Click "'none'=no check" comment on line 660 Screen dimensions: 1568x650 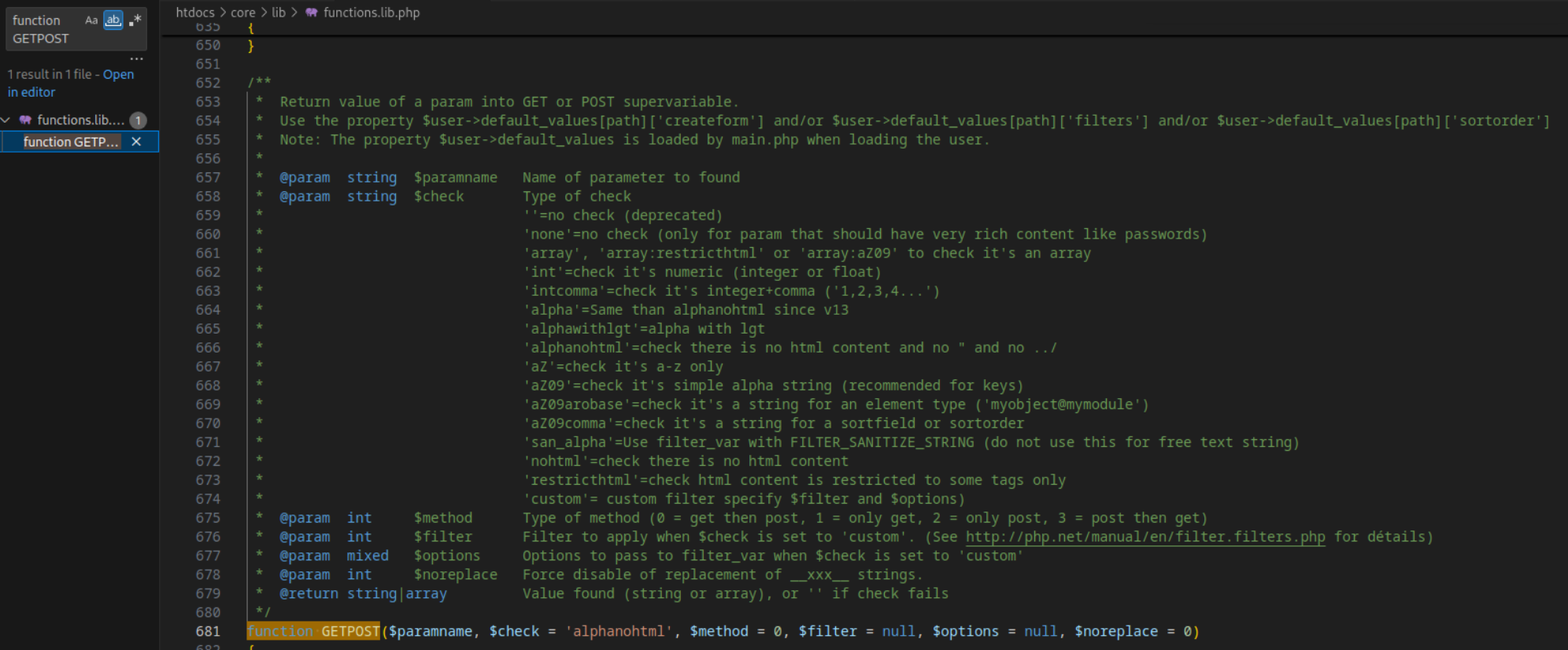click(586, 235)
